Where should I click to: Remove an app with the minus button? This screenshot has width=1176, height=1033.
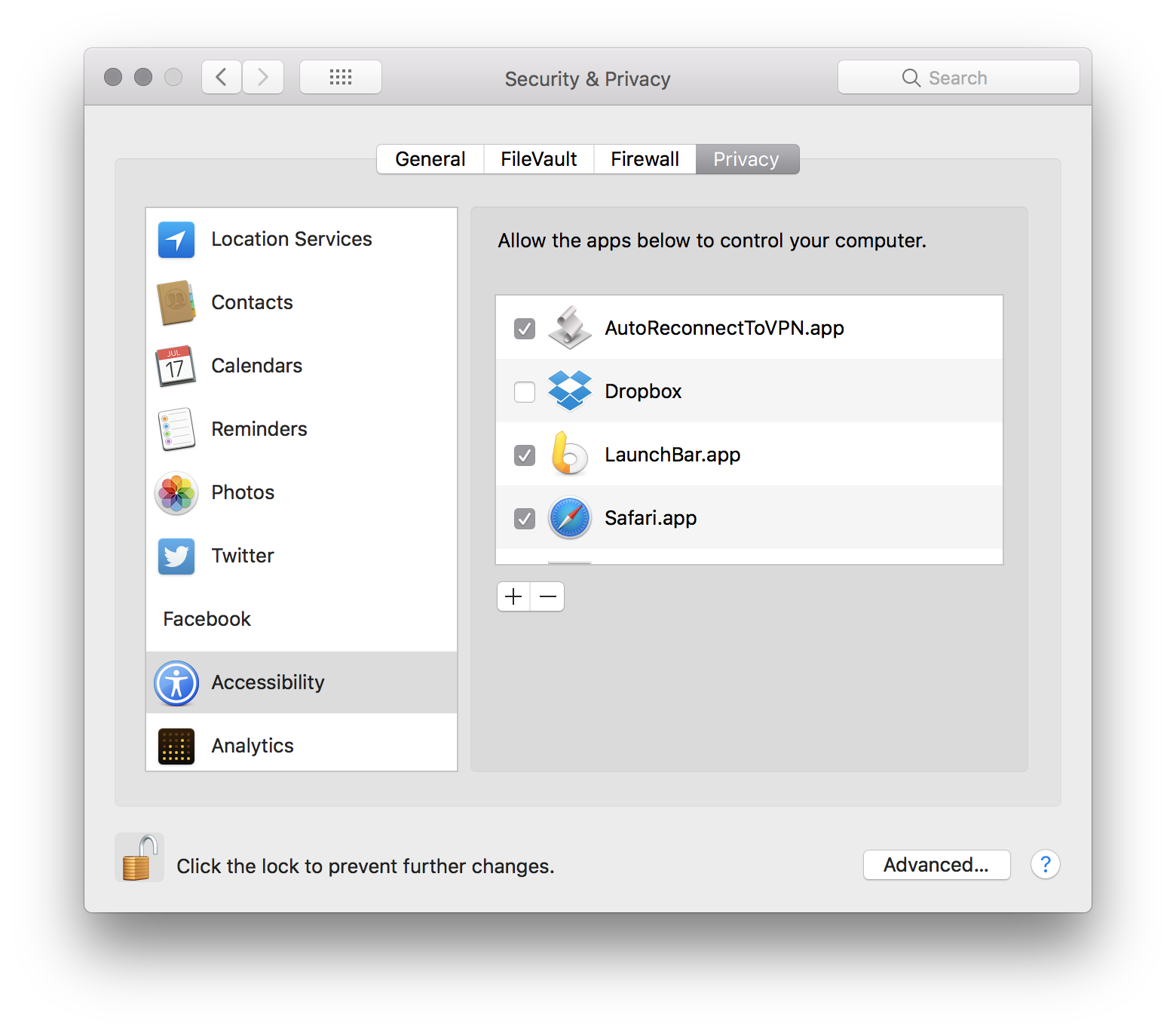548,596
